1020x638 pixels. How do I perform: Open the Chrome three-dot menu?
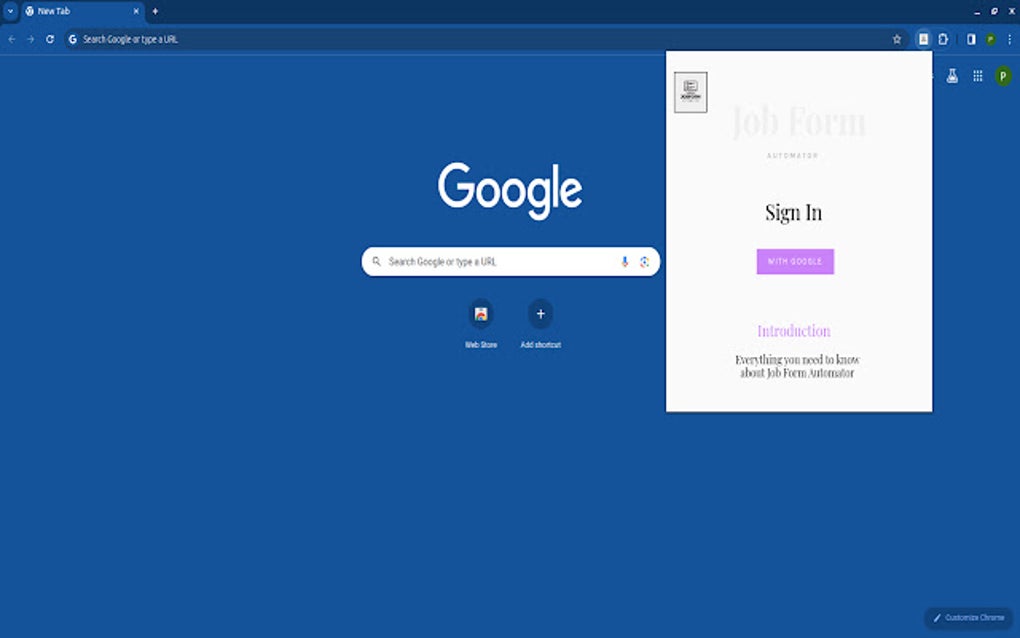pos(1009,39)
